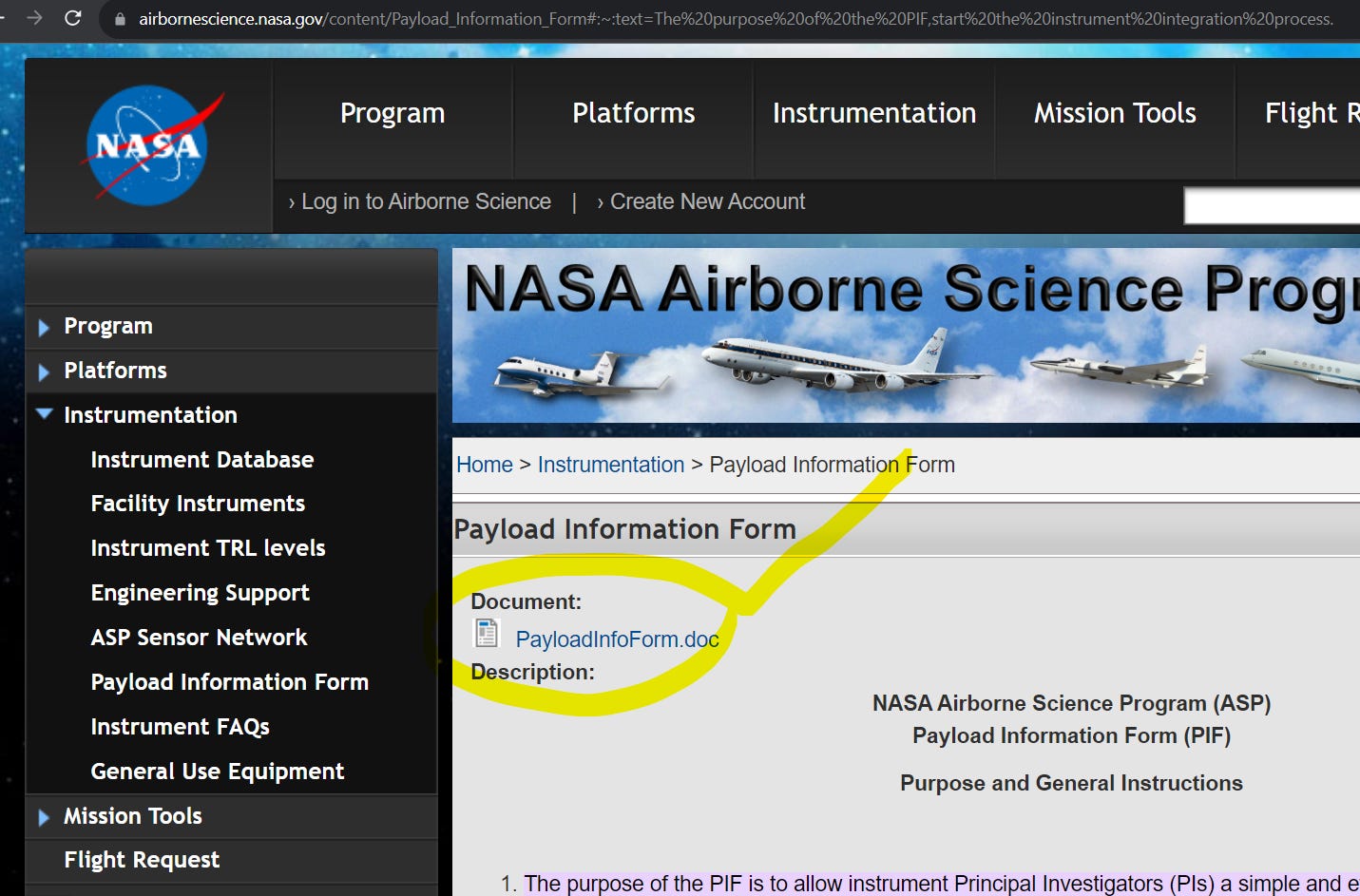Click the site search field

tap(1272, 205)
